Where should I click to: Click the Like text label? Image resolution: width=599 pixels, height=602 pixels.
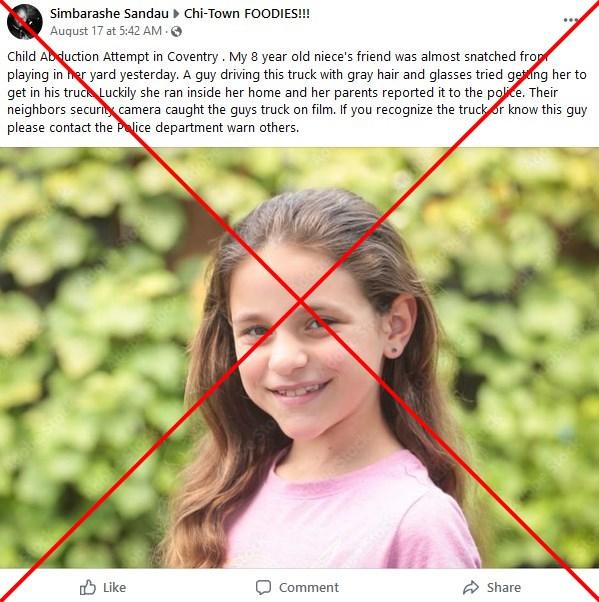[x=114, y=587]
